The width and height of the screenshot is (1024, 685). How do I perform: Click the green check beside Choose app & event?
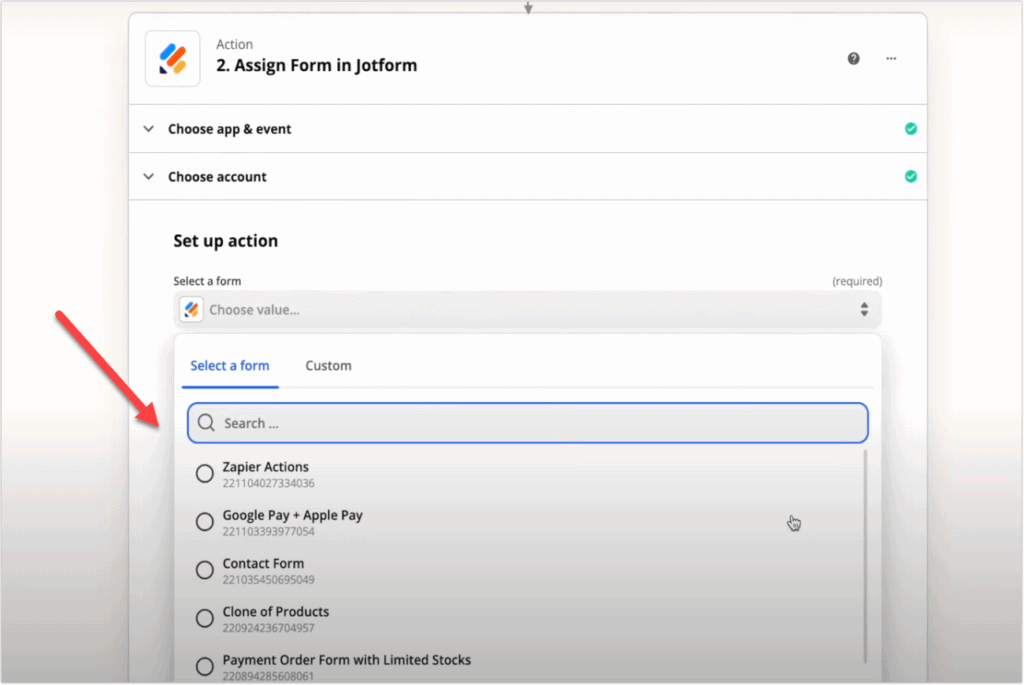point(910,129)
